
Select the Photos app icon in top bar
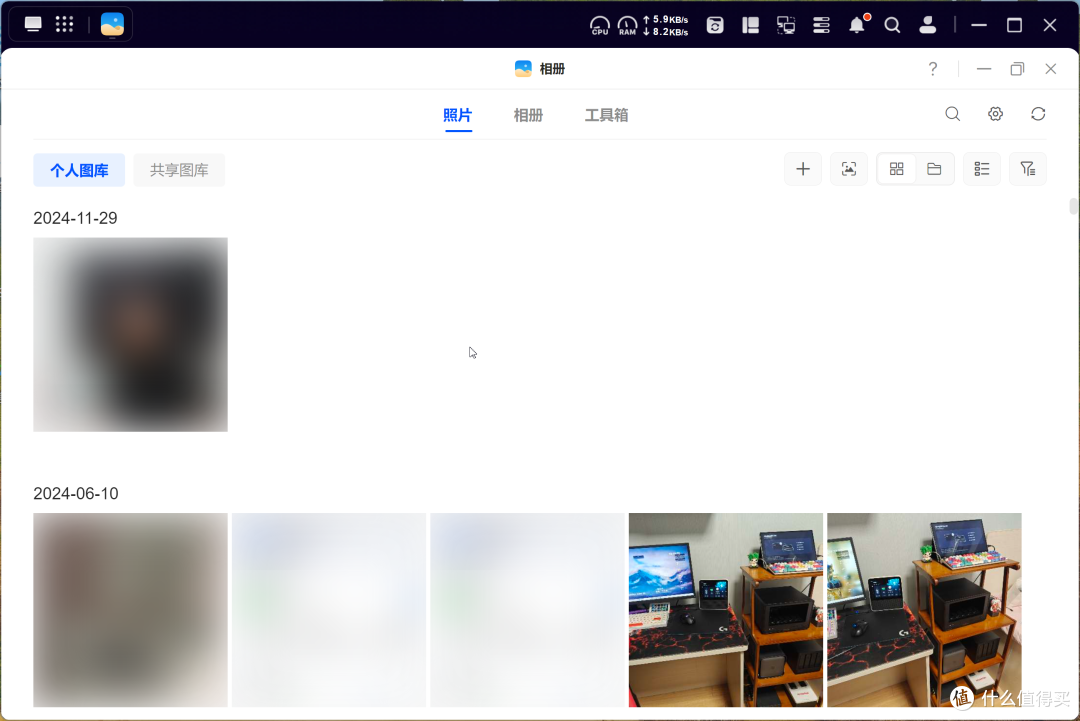112,25
